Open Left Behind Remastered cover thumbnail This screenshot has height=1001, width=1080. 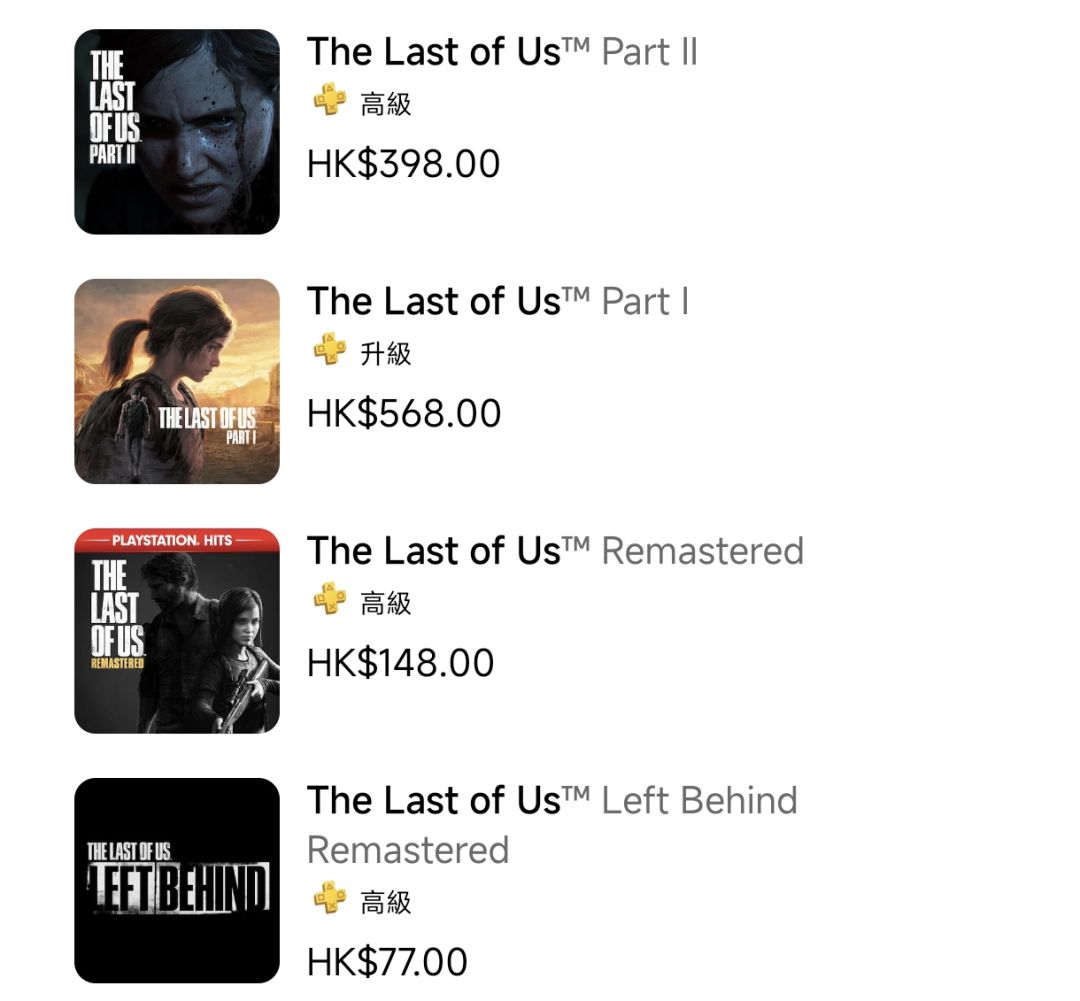pos(177,880)
